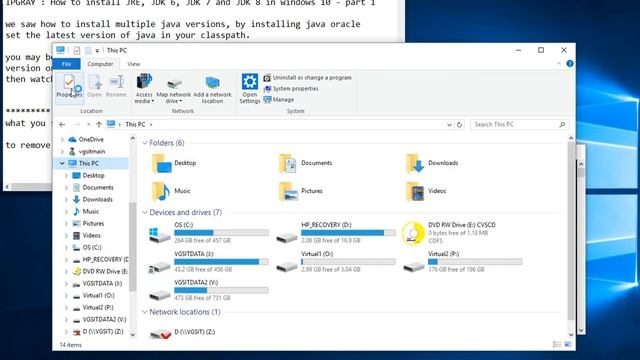
Task: Switch to the View ribbon tab
Action: tap(133, 64)
